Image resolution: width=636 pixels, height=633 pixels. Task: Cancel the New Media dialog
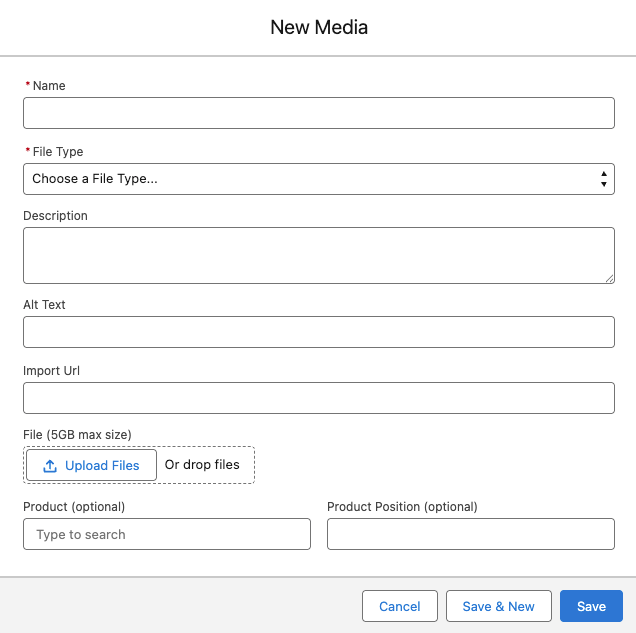tap(400, 606)
